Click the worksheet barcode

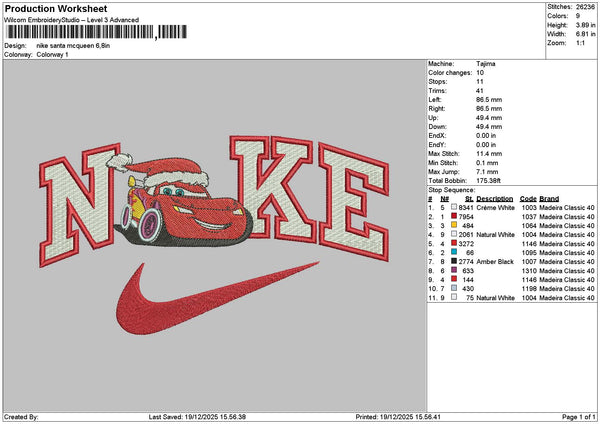pyautogui.click(x=96, y=32)
